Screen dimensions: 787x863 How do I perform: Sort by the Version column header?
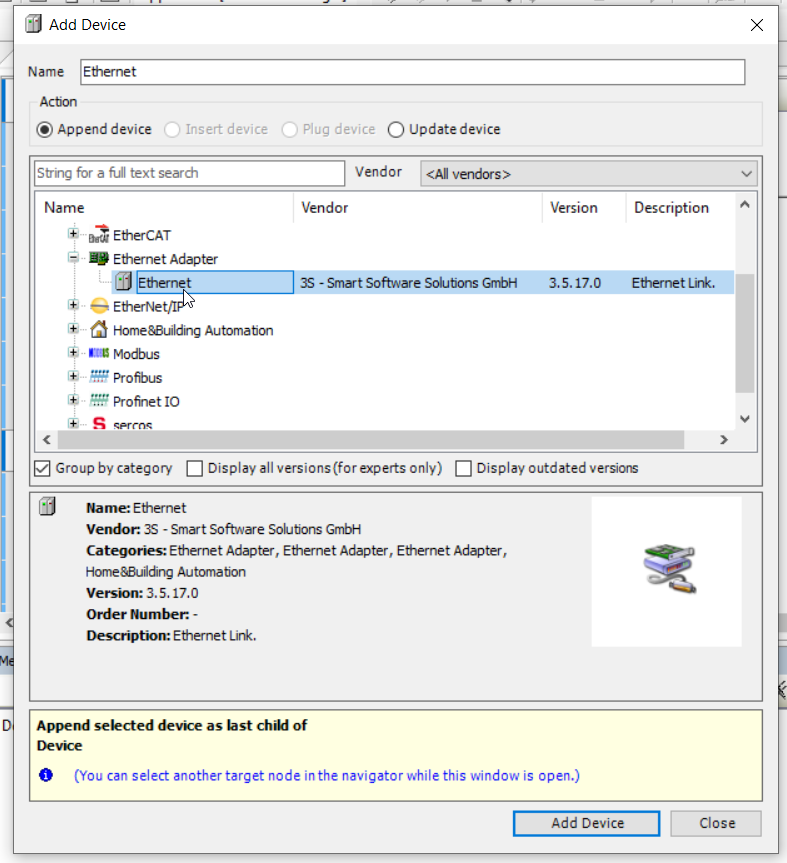584,207
